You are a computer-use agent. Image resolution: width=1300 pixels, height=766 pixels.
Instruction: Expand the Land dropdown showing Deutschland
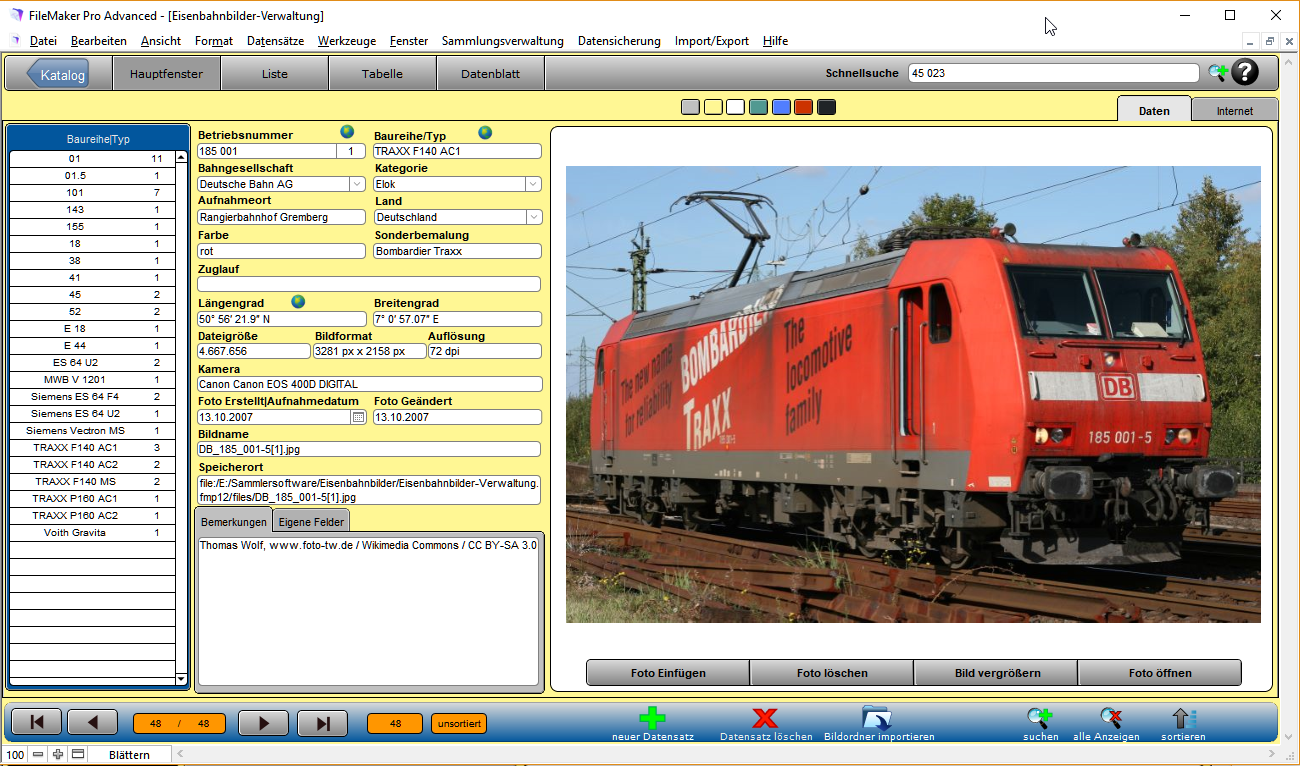pyautogui.click(x=533, y=217)
